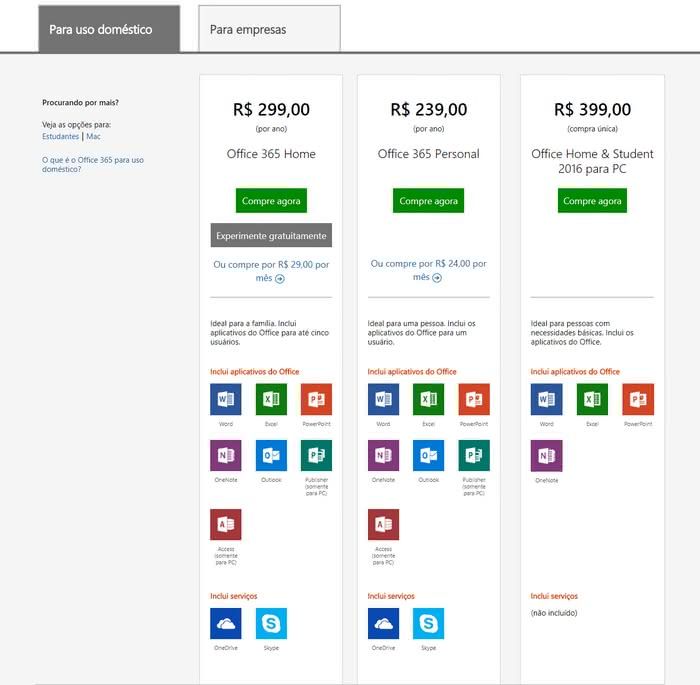Click the Publisher icon in Office 365 Home
Image resolution: width=700 pixels, height=685 pixels.
(317, 455)
